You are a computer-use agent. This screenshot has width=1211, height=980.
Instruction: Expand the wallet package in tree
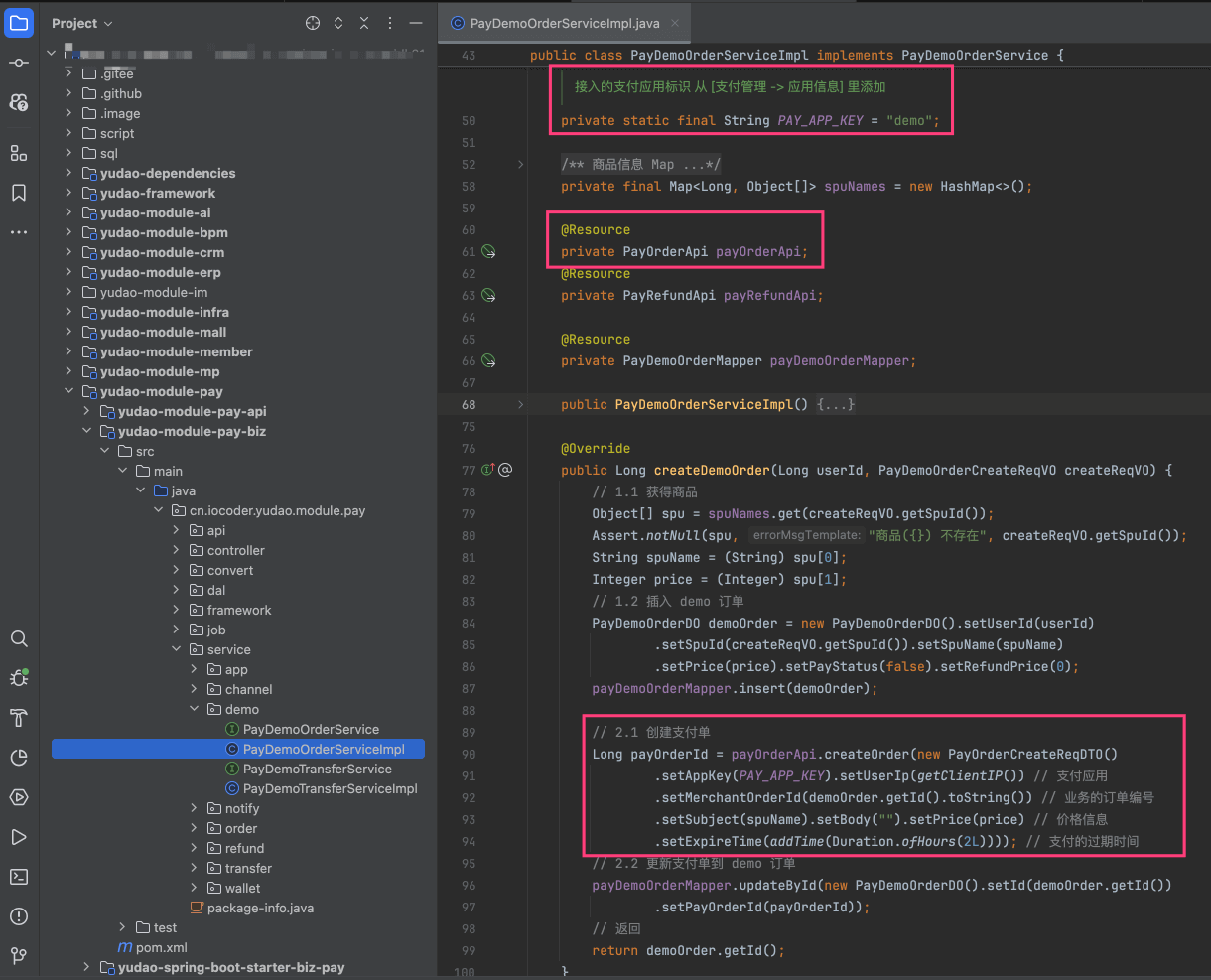pos(195,888)
